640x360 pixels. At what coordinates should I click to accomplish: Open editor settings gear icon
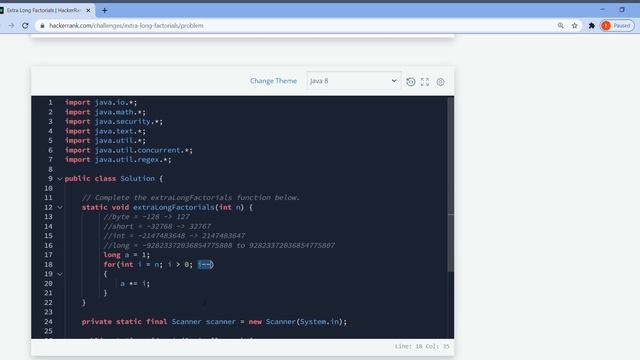tap(440, 82)
